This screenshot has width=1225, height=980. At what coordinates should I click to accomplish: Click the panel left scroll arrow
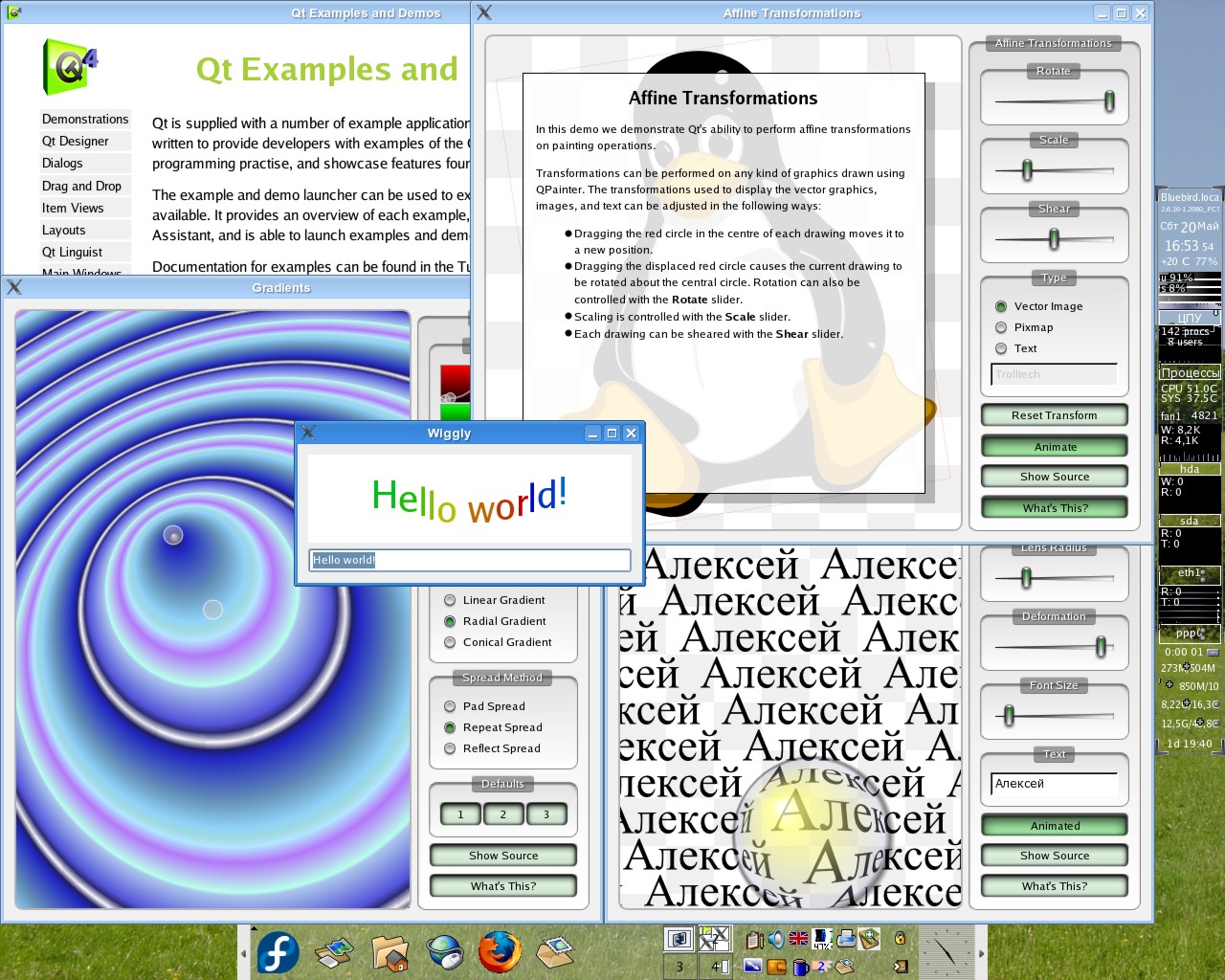click(243, 953)
